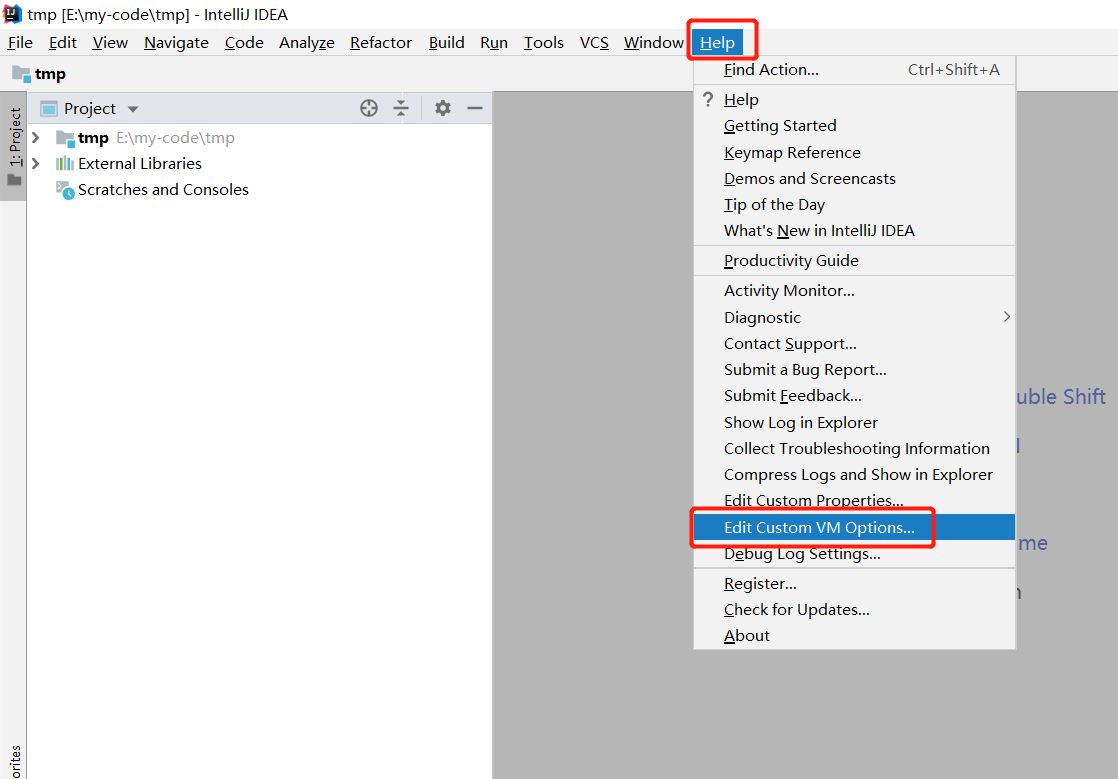The width and height of the screenshot is (1118, 779).
Task: Close the Help menu in menu bar
Action: click(x=717, y=43)
